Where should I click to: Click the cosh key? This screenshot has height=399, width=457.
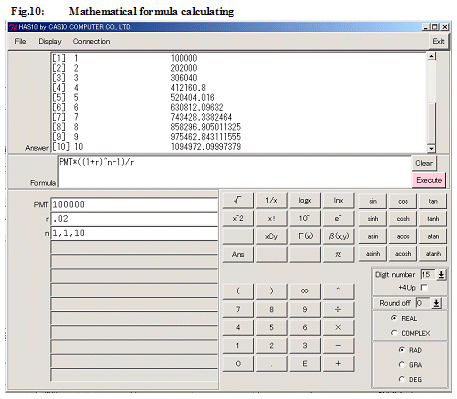tap(403, 219)
